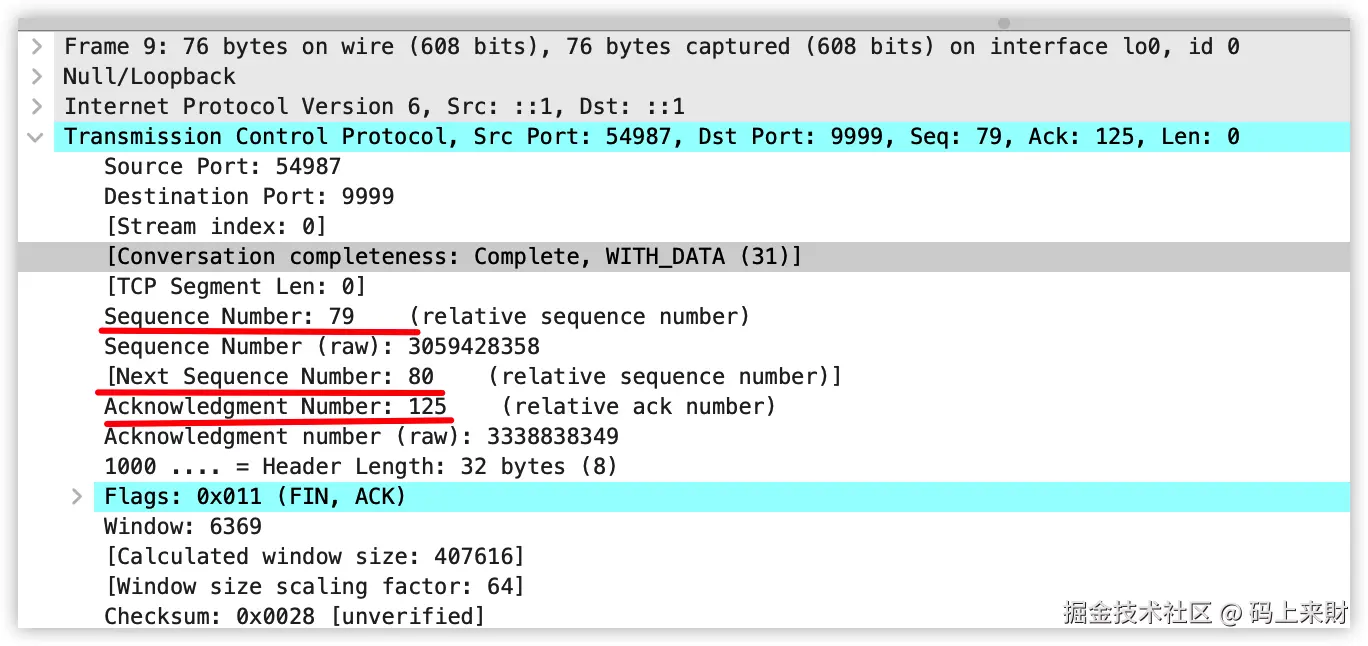Image resolution: width=1368 pixels, height=646 pixels.
Task: Click the TCP Segment Len: 0 line
Action: click(x=235, y=287)
